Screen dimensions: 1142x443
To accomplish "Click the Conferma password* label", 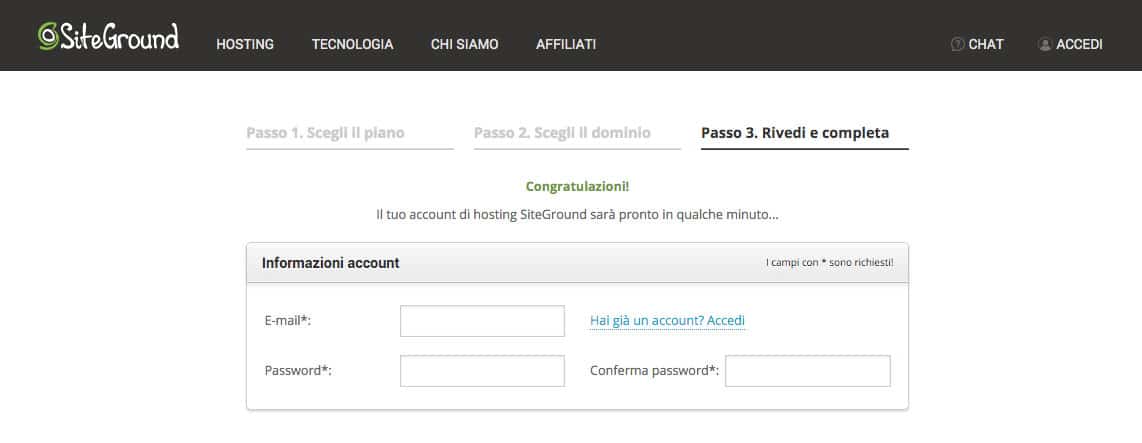I will [x=654, y=371].
